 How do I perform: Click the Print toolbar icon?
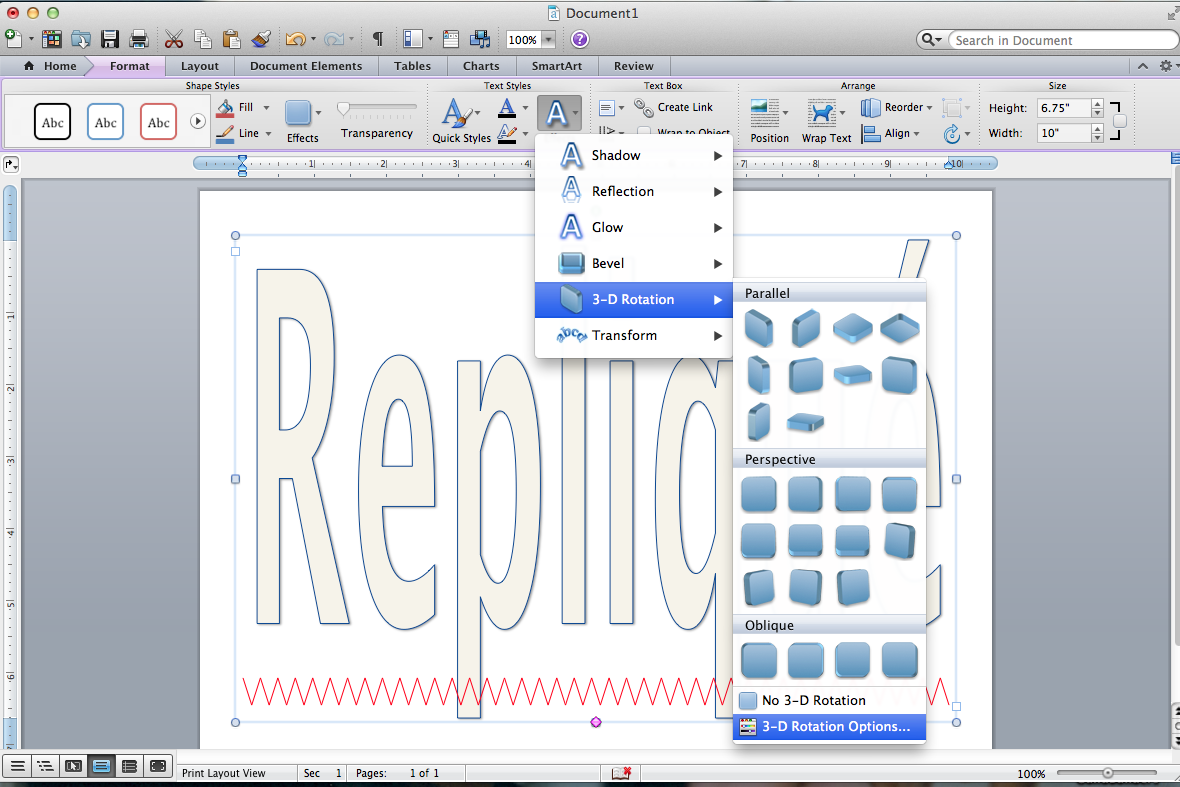point(139,40)
